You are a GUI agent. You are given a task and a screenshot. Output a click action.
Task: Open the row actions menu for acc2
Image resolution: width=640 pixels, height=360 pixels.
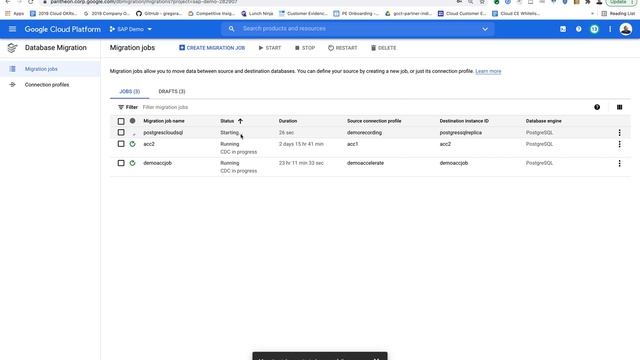click(619, 144)
